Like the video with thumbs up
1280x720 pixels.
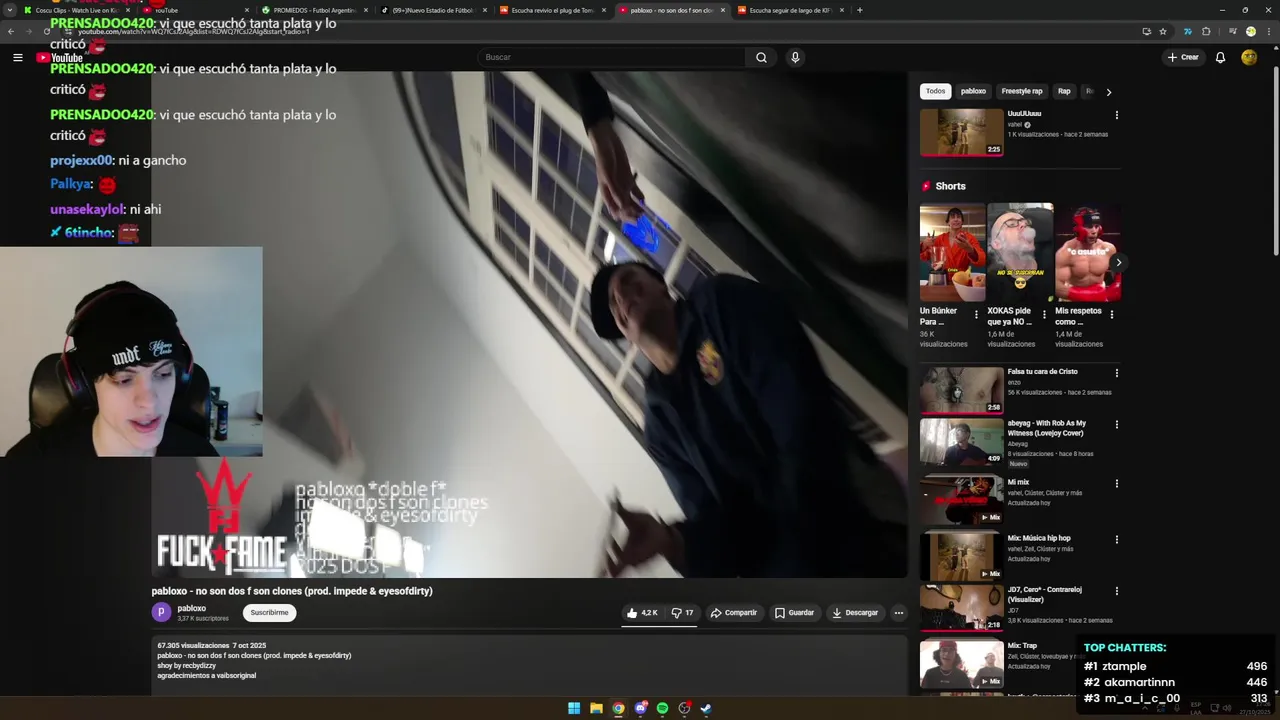(x=642, y=613)
